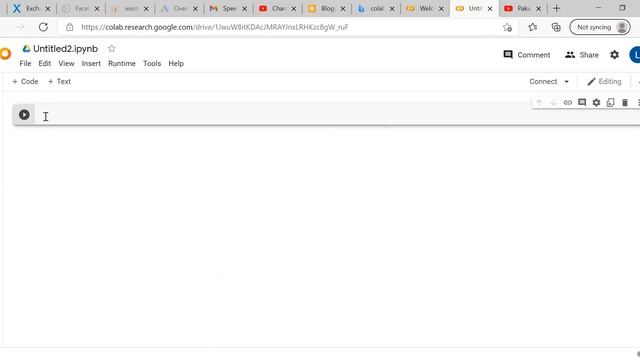Share the notebook
This screenshot has height=360, width=640.
tap(582, 55)
